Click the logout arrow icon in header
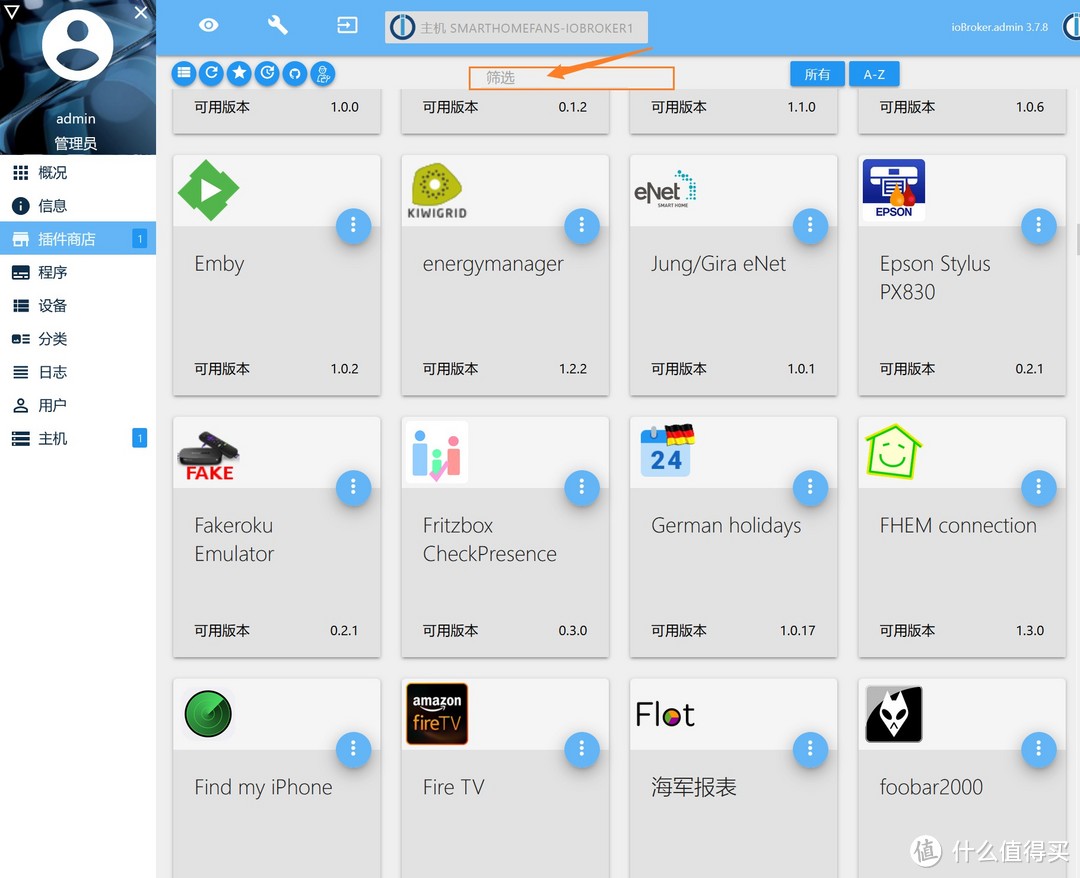The image size is (1080, 878). click(347, 25)
